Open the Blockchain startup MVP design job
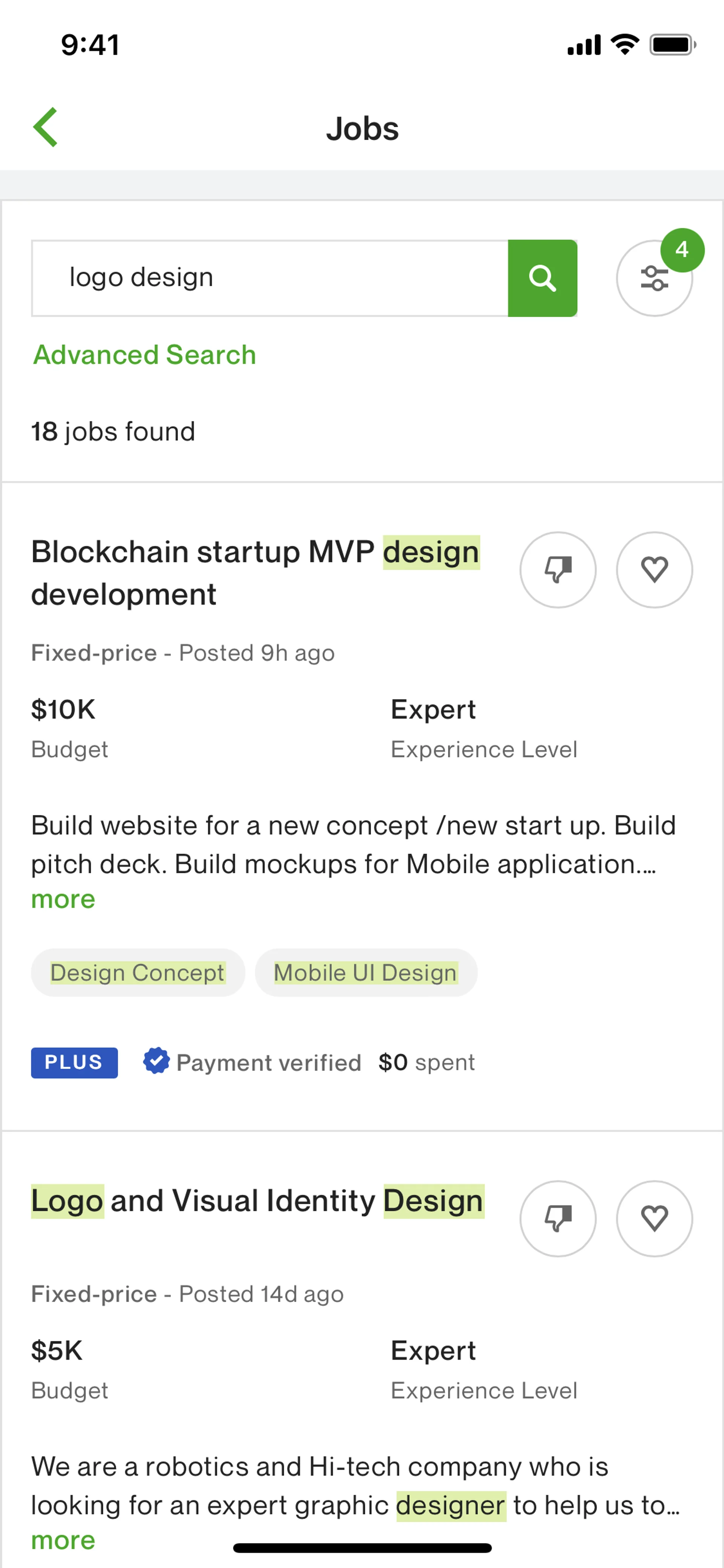724x1568 pixels. 255,572
